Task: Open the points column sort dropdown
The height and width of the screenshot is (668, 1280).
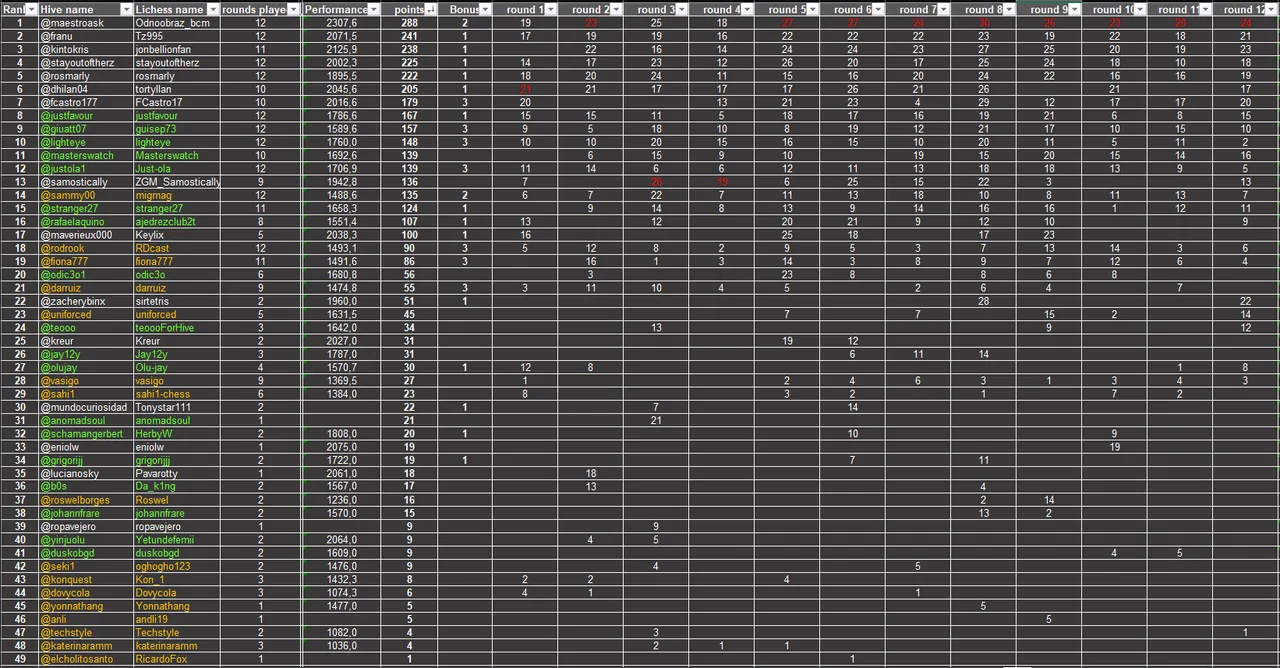Action: (x=430, y=9)
